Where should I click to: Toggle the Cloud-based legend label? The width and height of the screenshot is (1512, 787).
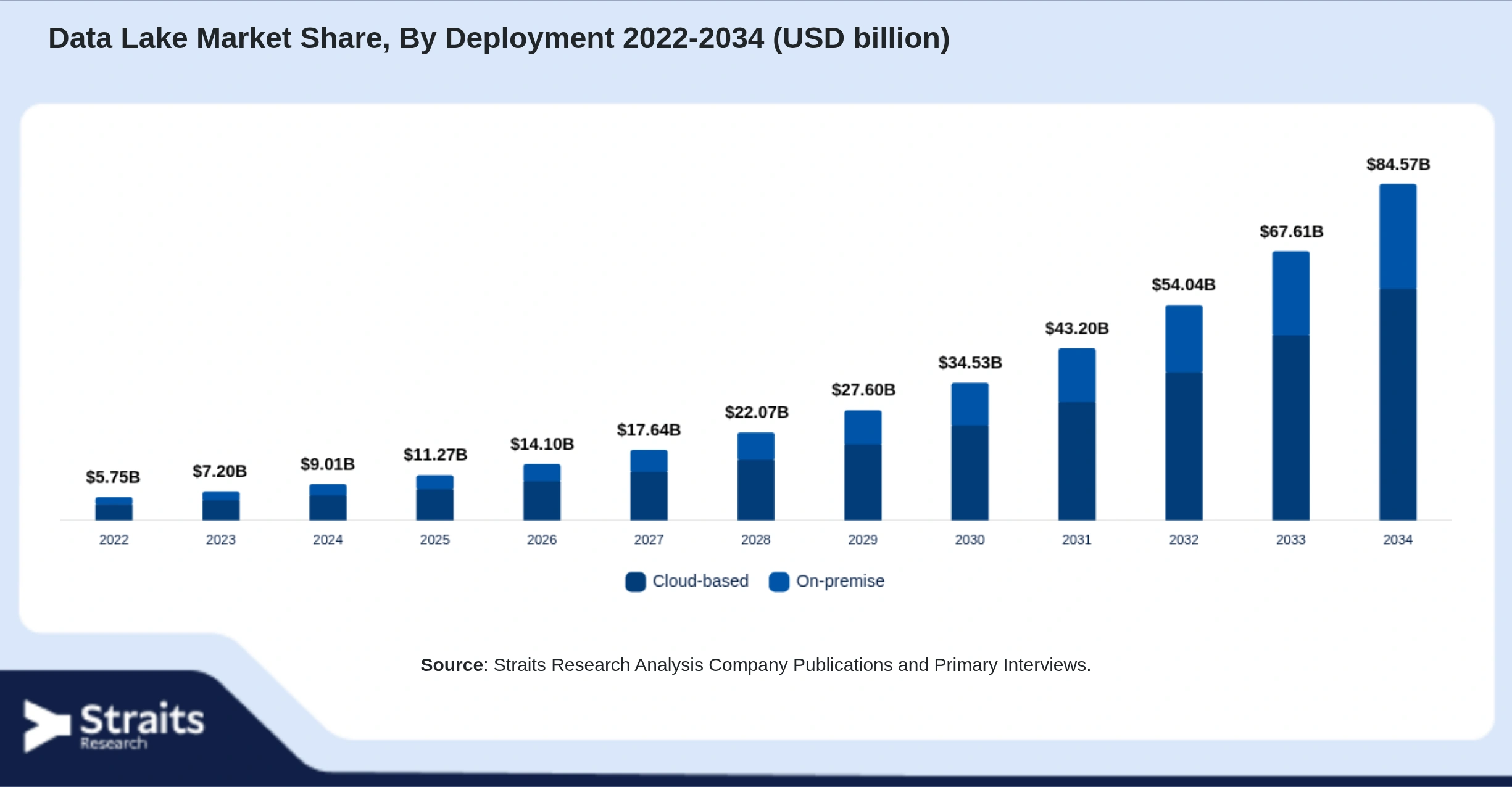(700, 581)
